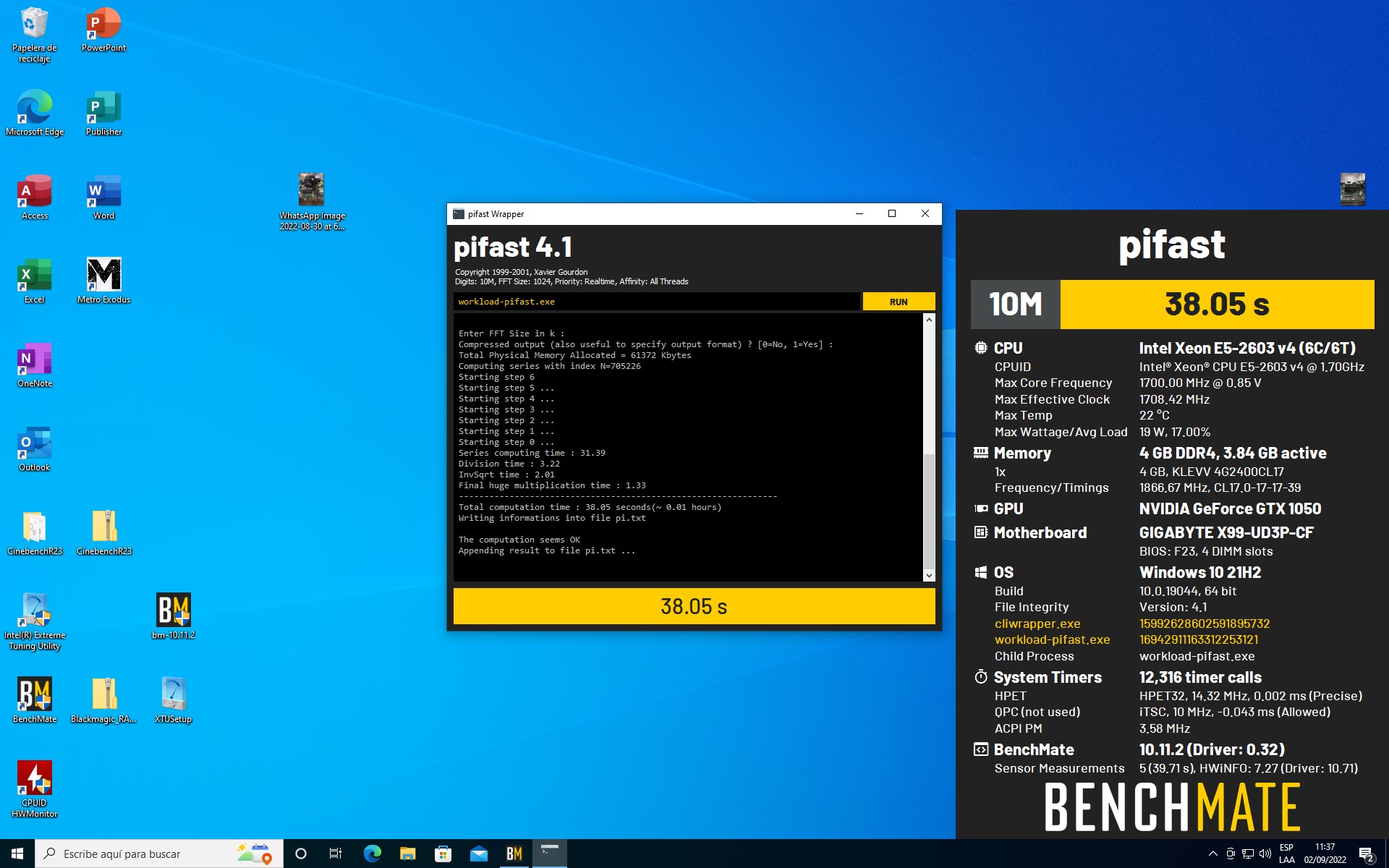Open the volume control in system tray
The image size is (1389, 868).
1265,854
